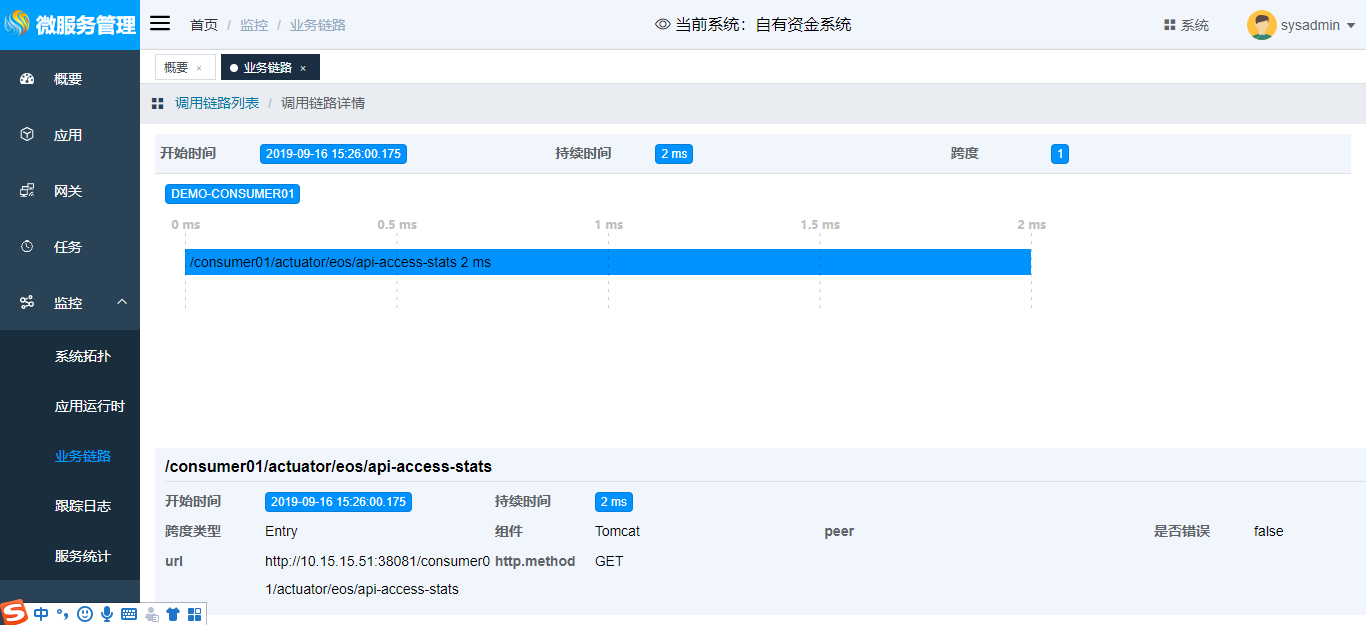Select 系统拓扑 in the monitoring submenu
Viewport: 1366px width, 625px height.
[x=82, y=356]
